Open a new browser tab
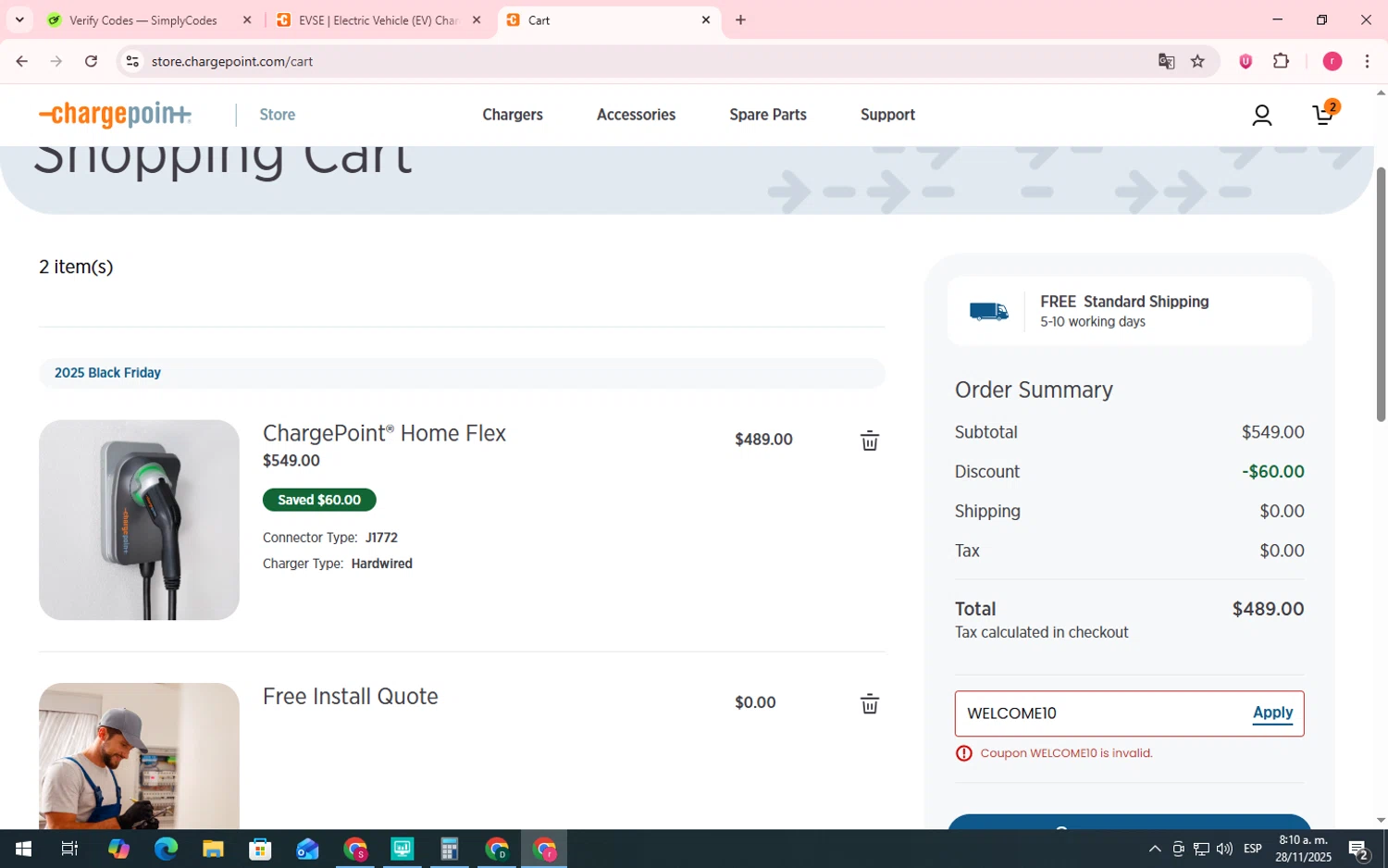 [x=740, y=19]
